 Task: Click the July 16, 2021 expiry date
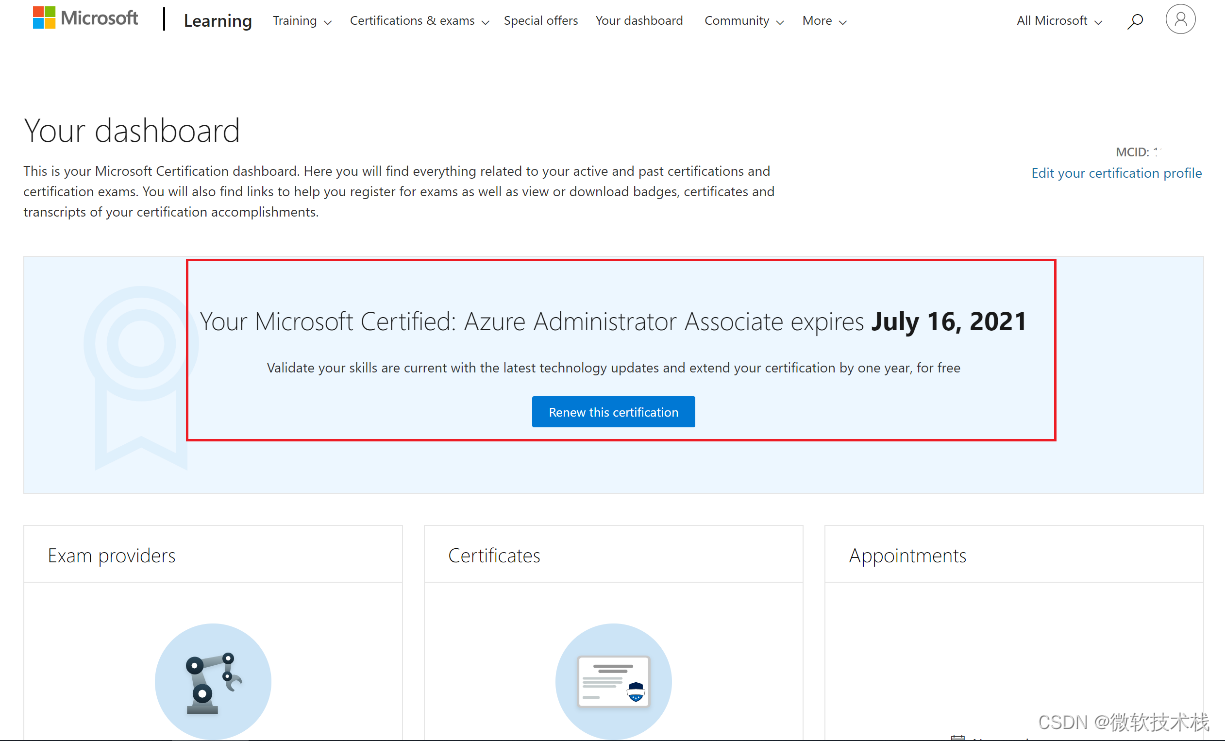tap(949, 322)
